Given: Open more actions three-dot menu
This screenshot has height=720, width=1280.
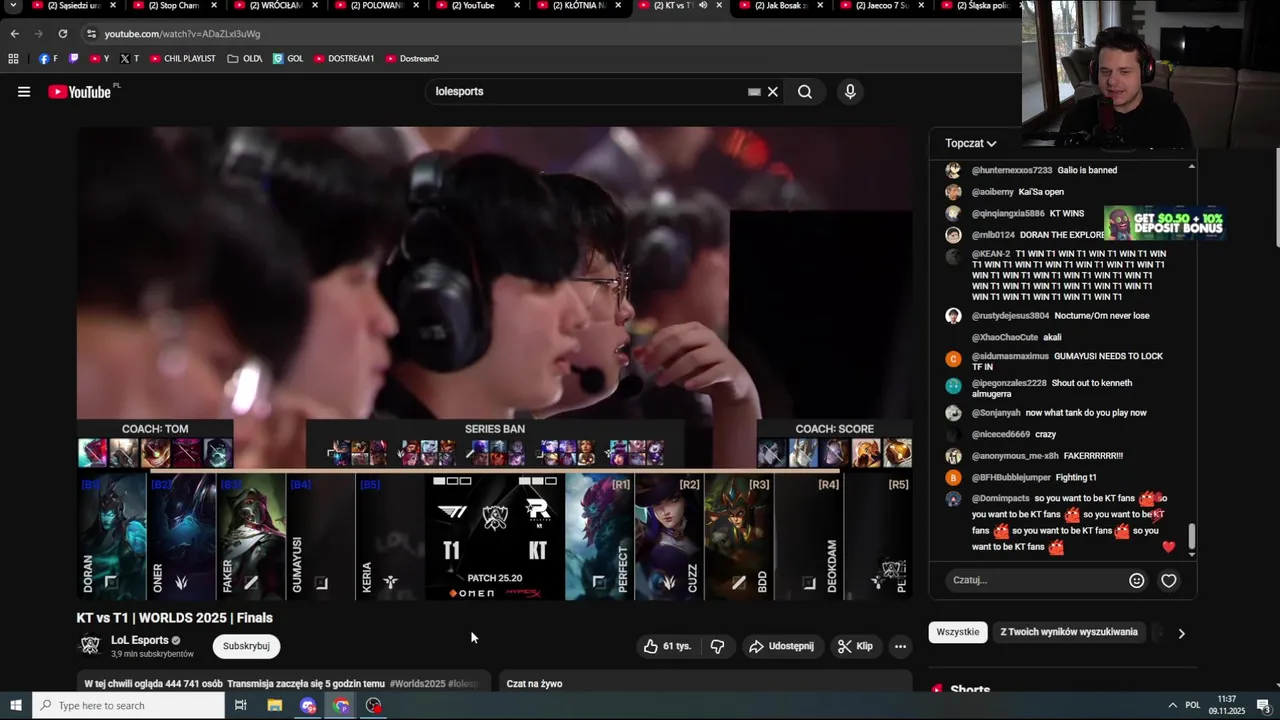Looking at the screenshot, I should tap(900, 646).
